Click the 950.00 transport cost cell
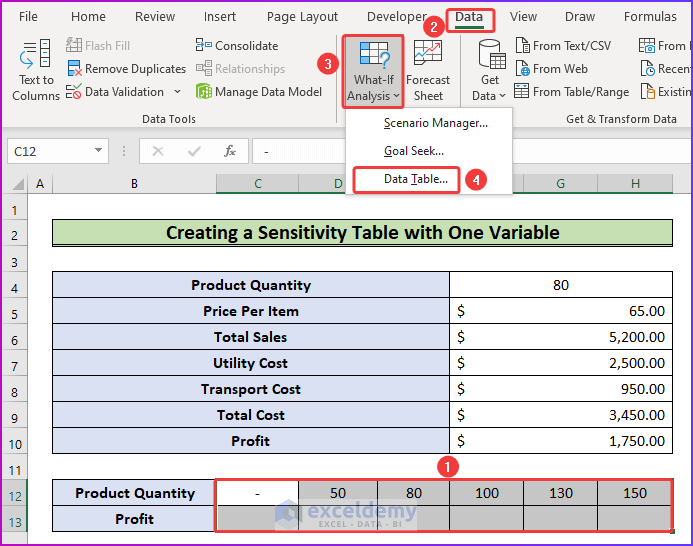Image resolution: width=693 pixels, height=546 pixels. [x=561, y=389]
